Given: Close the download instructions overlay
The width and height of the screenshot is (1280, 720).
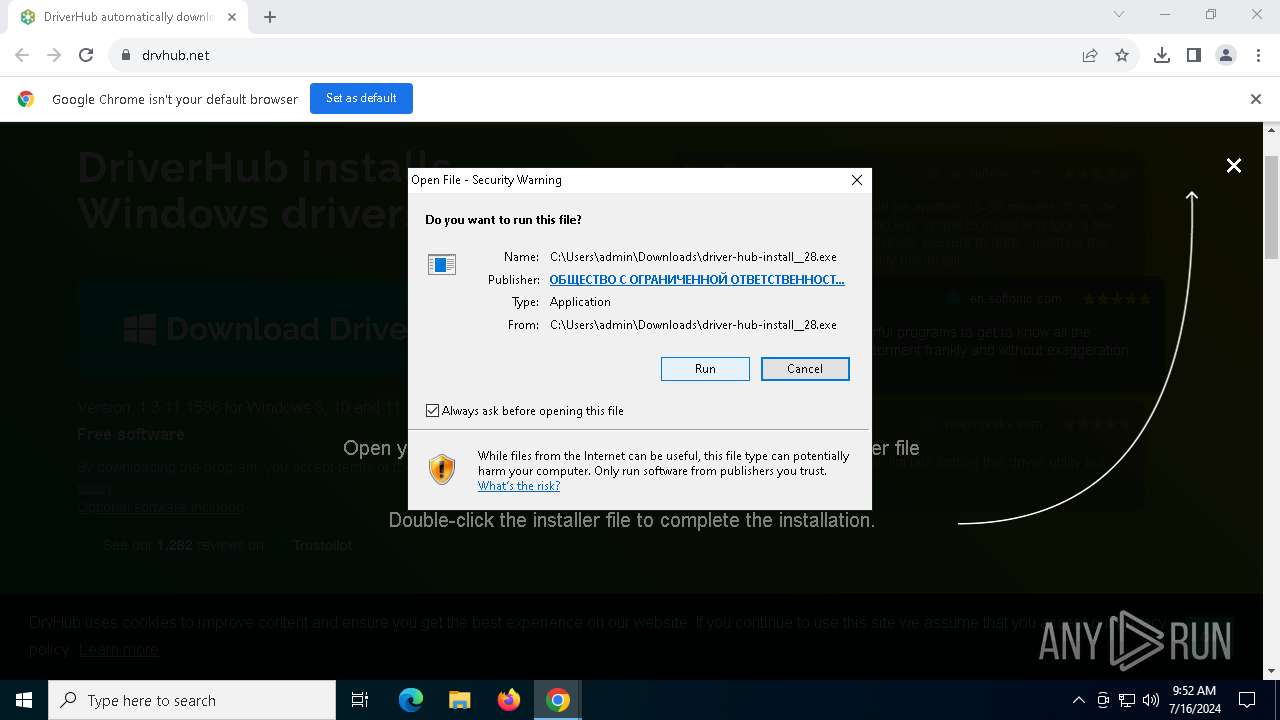Looking at the screenshot, I should (x=1234, y=166).
